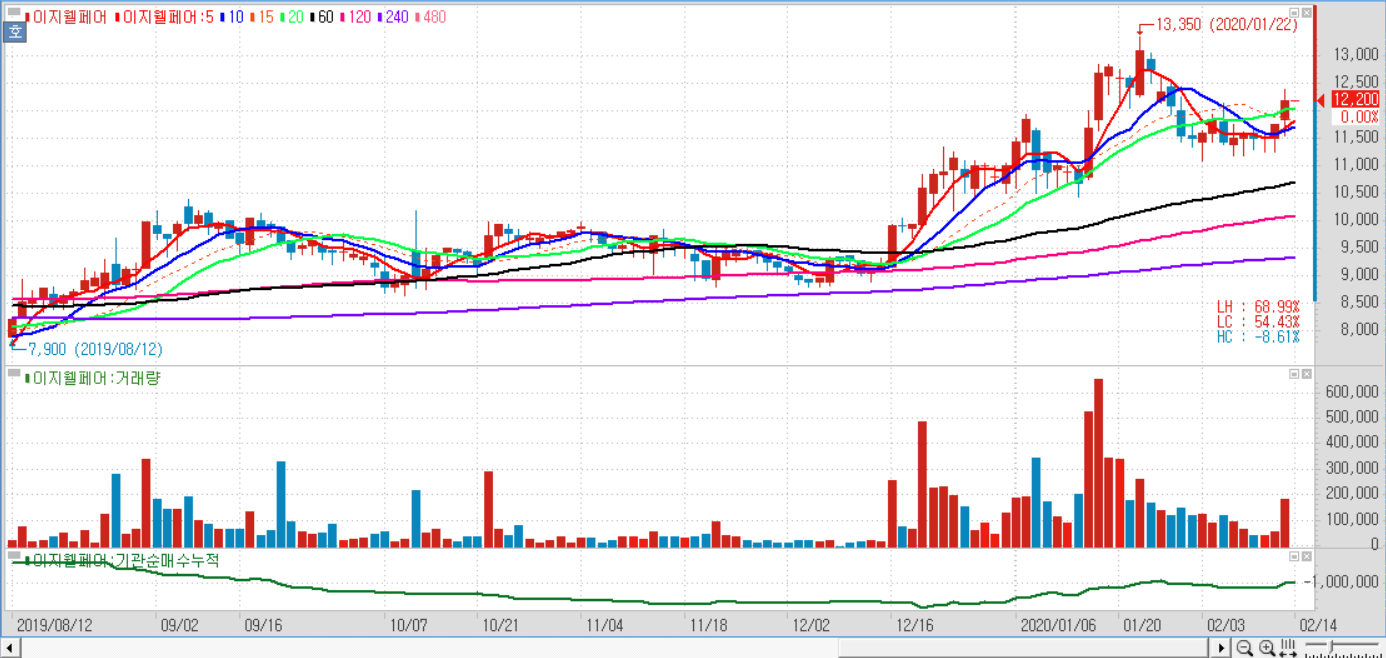Click the 10/21 date axis label
Image resolution: width=1386 pixels, height=658 pixels.
pos(499,625)
